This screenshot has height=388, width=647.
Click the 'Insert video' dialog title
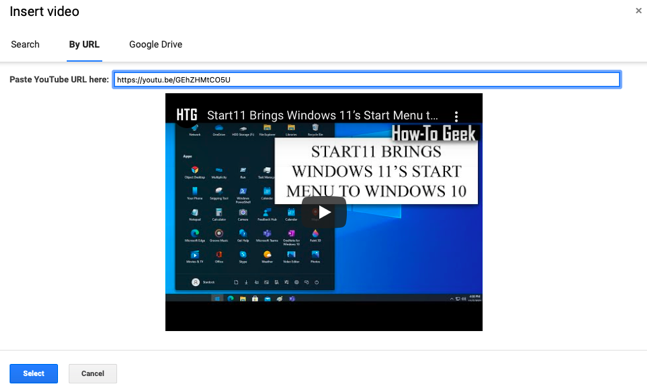click(45, 12)
